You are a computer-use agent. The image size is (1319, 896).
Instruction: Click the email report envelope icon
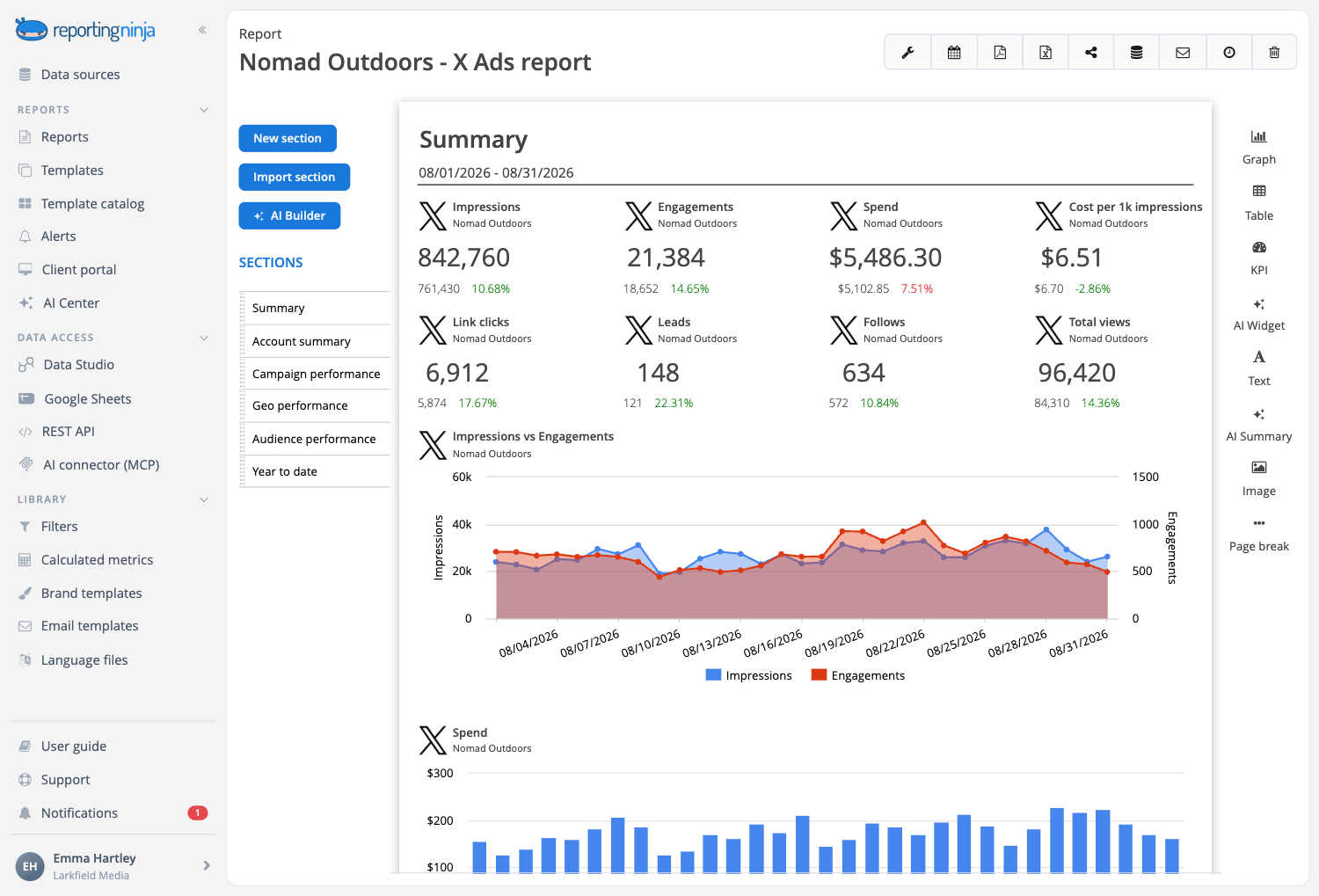tap(1183, 53)
